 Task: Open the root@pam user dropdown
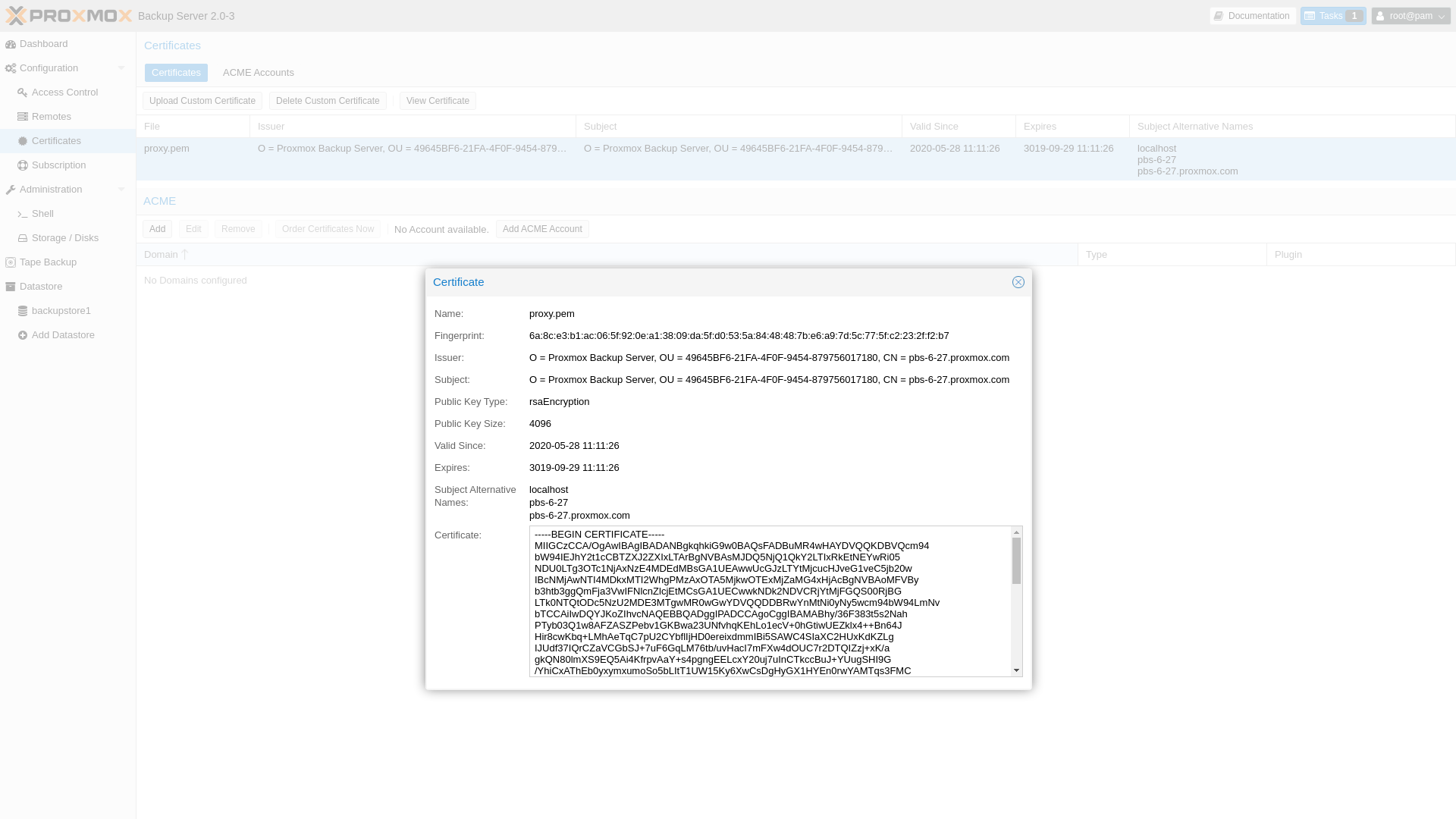pos(1410,16)
